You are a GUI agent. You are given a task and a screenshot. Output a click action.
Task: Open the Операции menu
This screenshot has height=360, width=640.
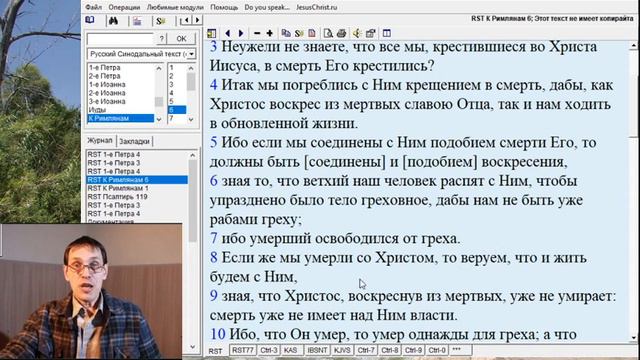124,7
